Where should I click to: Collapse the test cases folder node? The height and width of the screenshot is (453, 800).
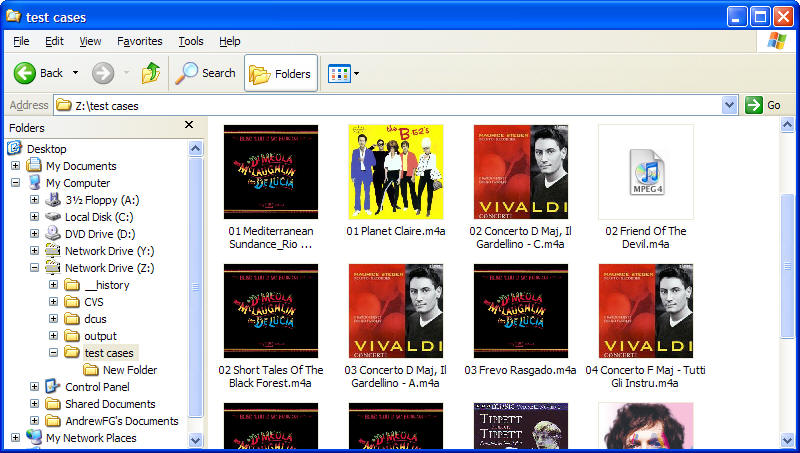pos(53,353)
